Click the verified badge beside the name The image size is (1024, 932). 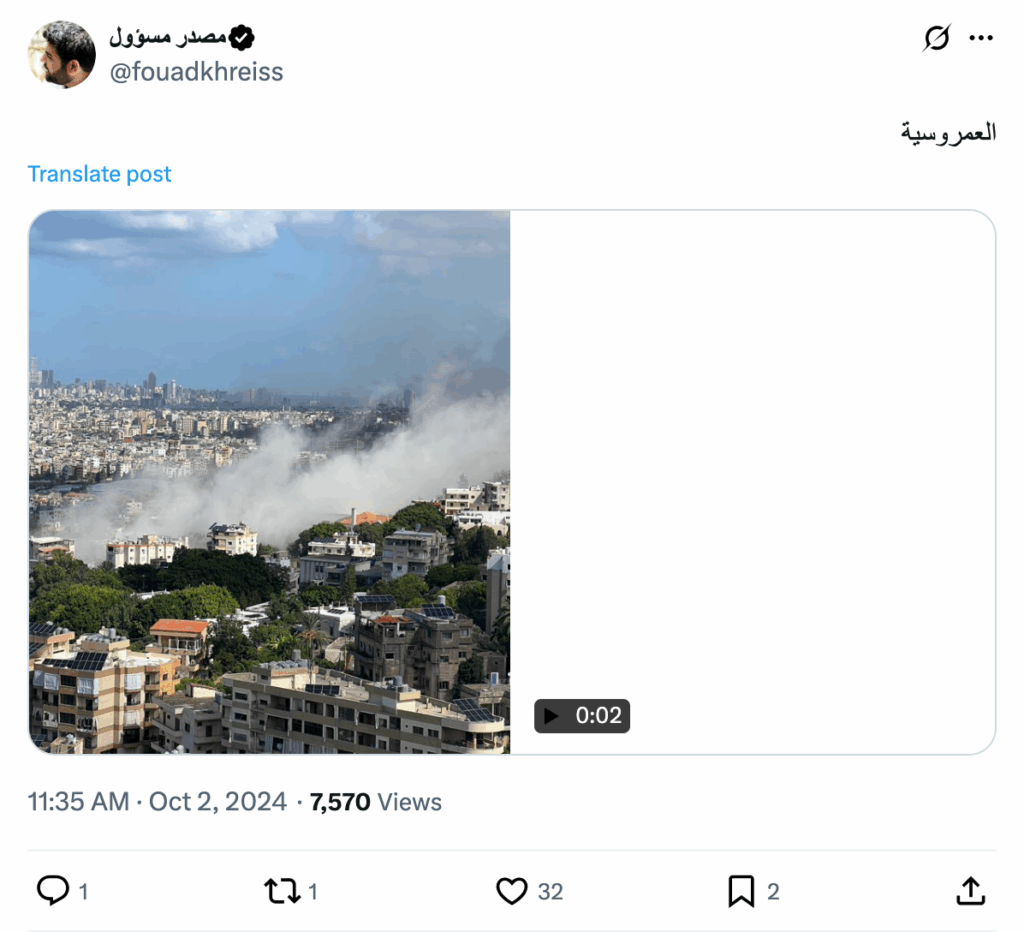coord(242,39)
